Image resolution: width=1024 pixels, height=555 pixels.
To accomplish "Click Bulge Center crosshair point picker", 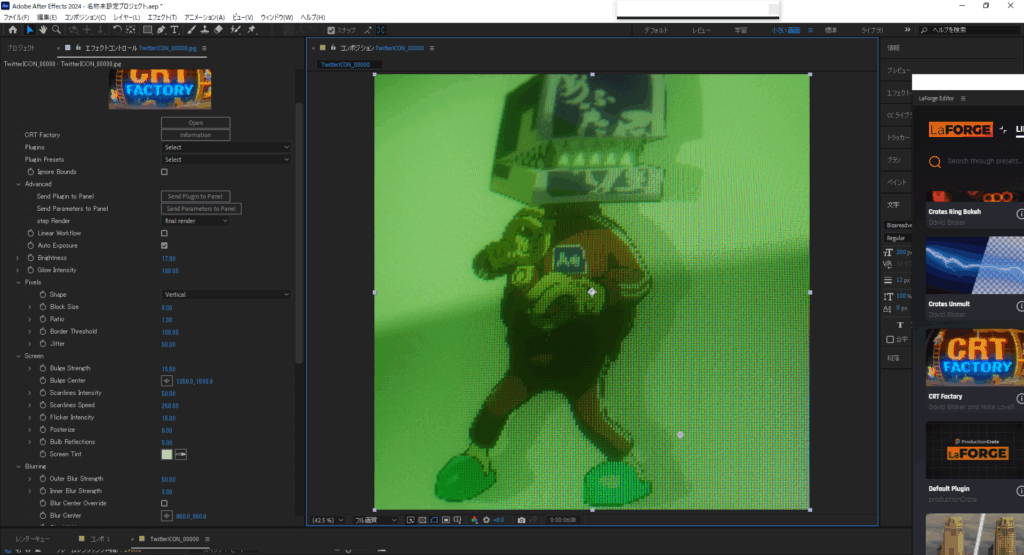I will tap(167, 381).
